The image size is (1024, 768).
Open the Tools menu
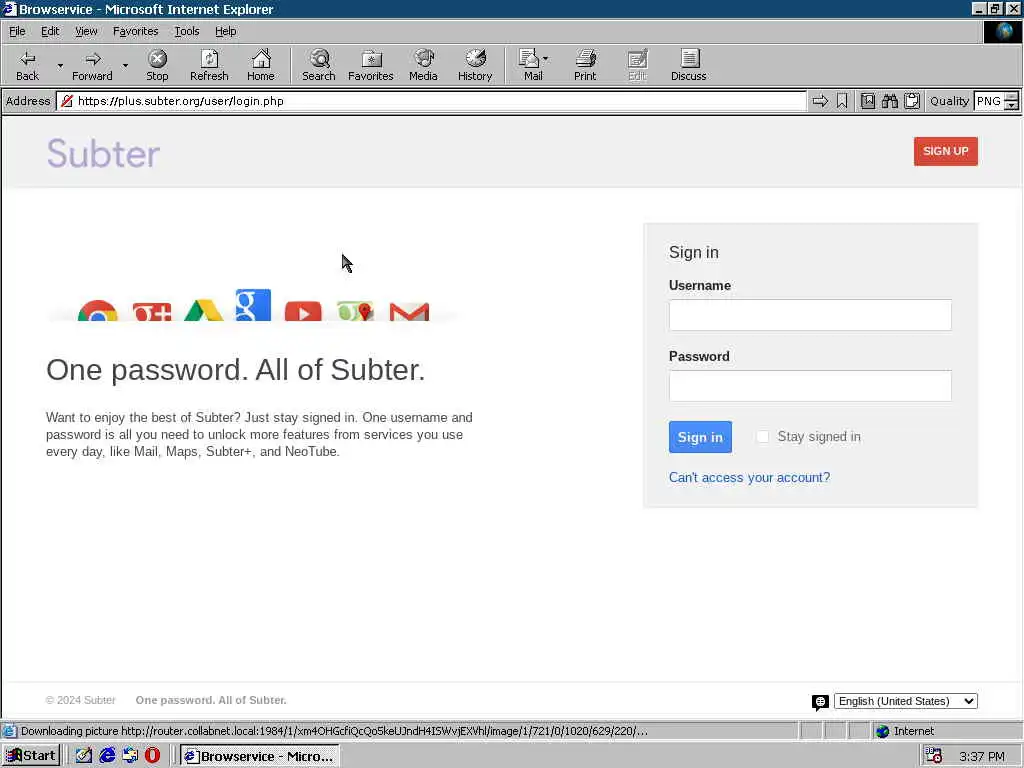pos(186,31)
